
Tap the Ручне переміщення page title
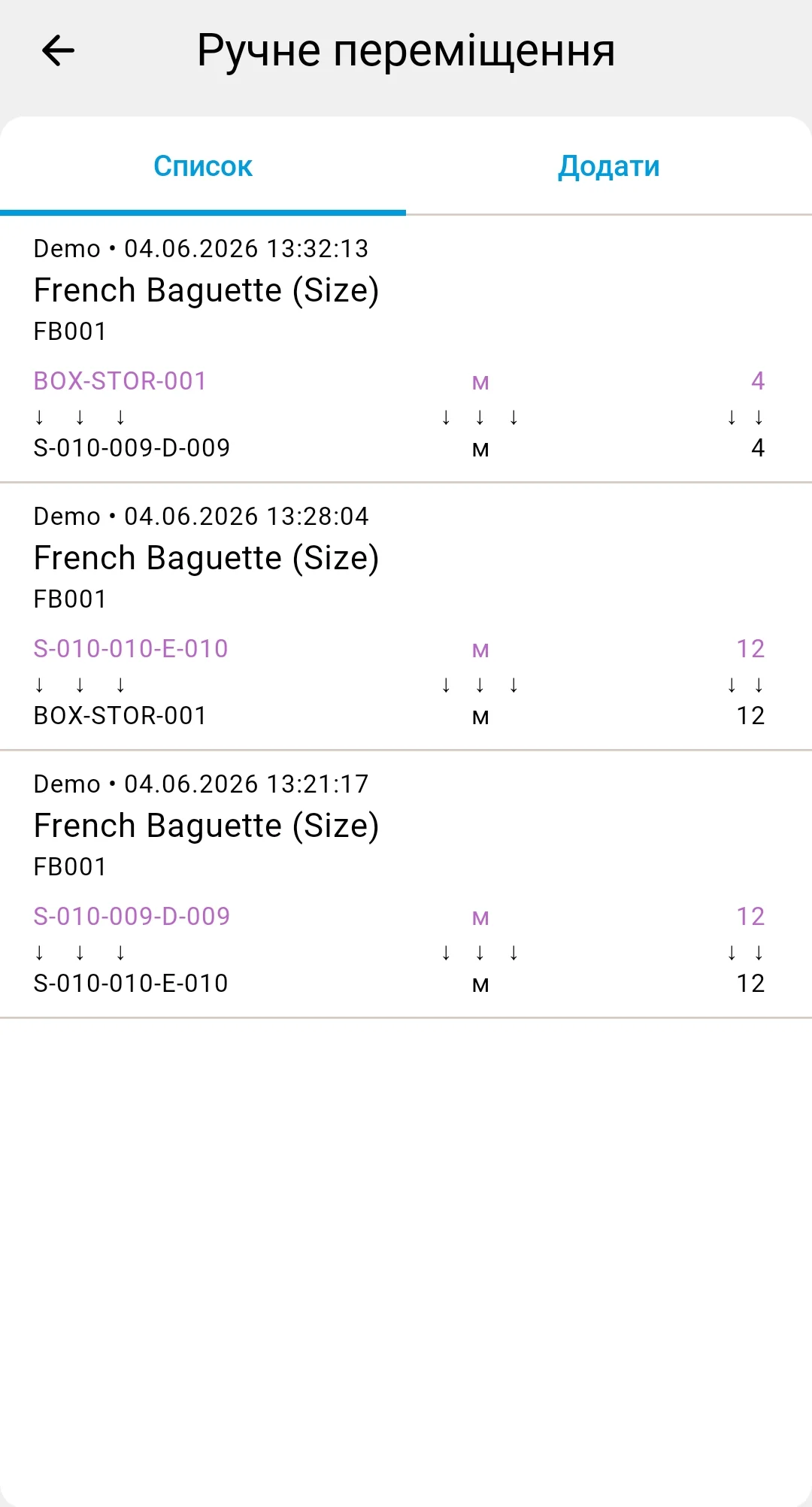pyautogui.click(x=406, y=51)
